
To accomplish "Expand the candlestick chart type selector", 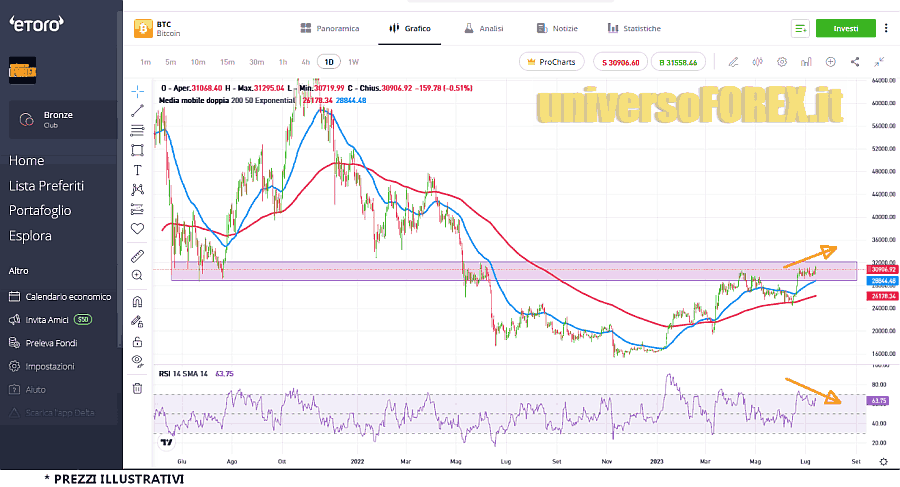I will pyautogui.click(x=758, y=62).
